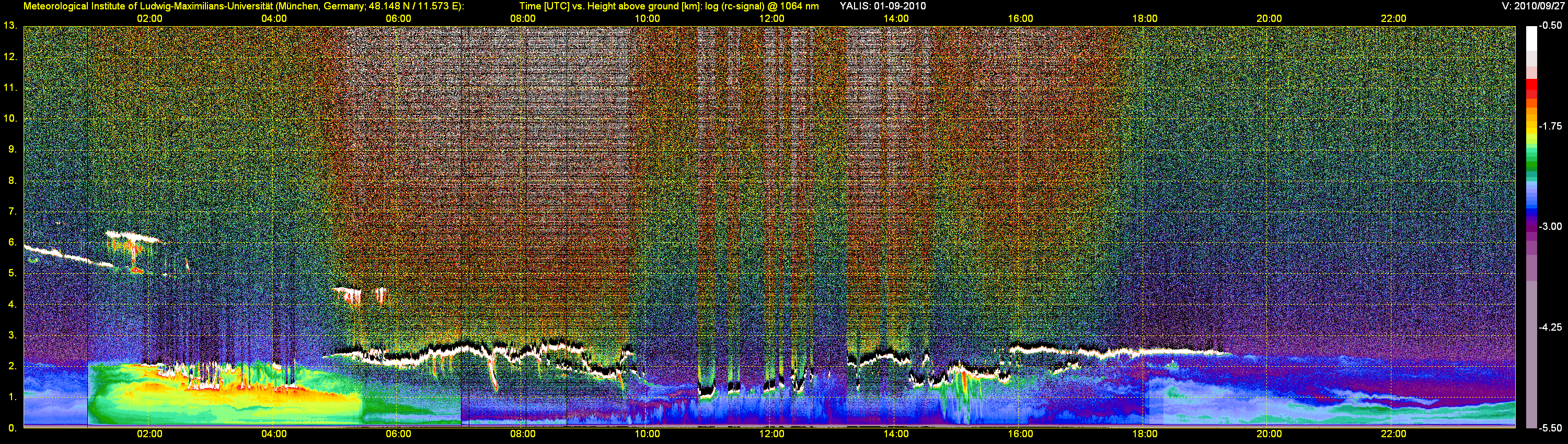Click the 14:00 tick label on bottom axis

896,434
